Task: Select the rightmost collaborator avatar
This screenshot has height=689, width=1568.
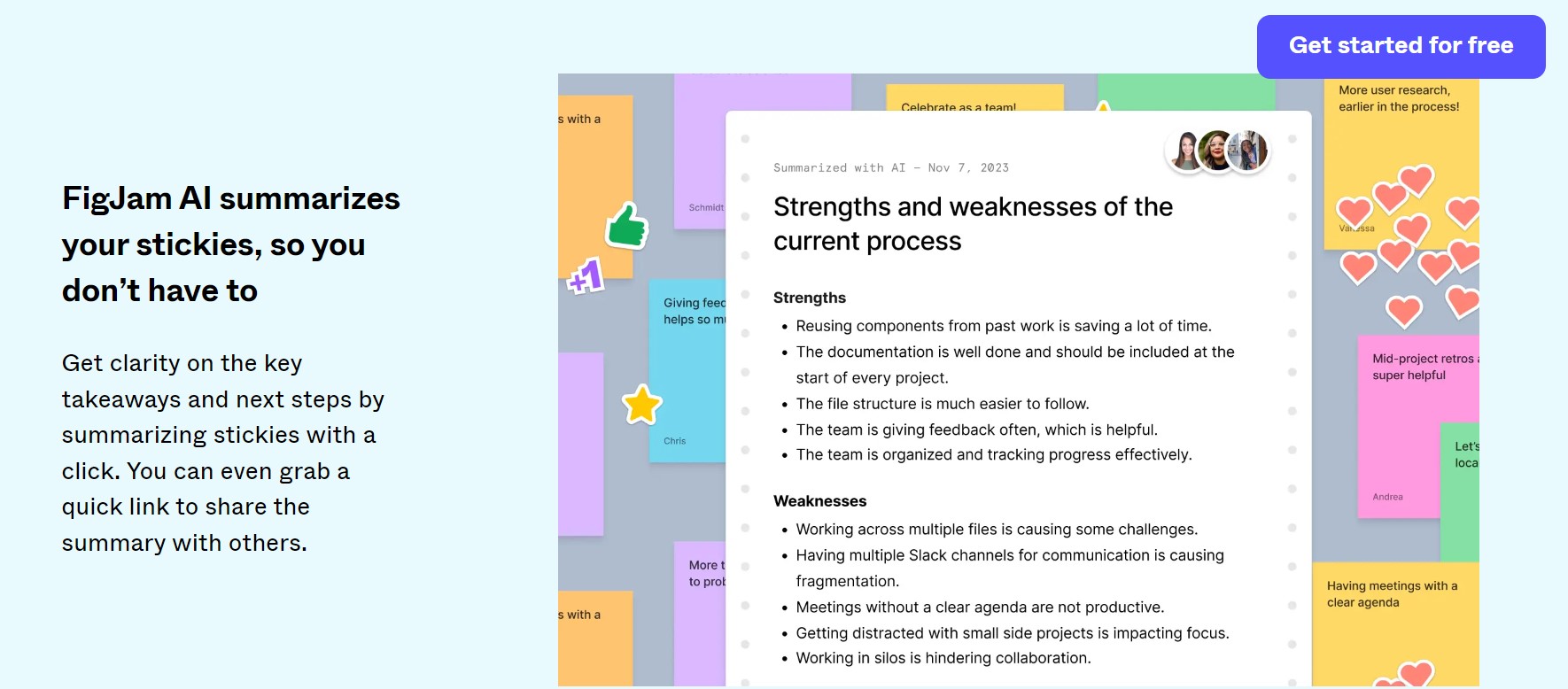Action: pyautogui.click(x=1249, y=150)
